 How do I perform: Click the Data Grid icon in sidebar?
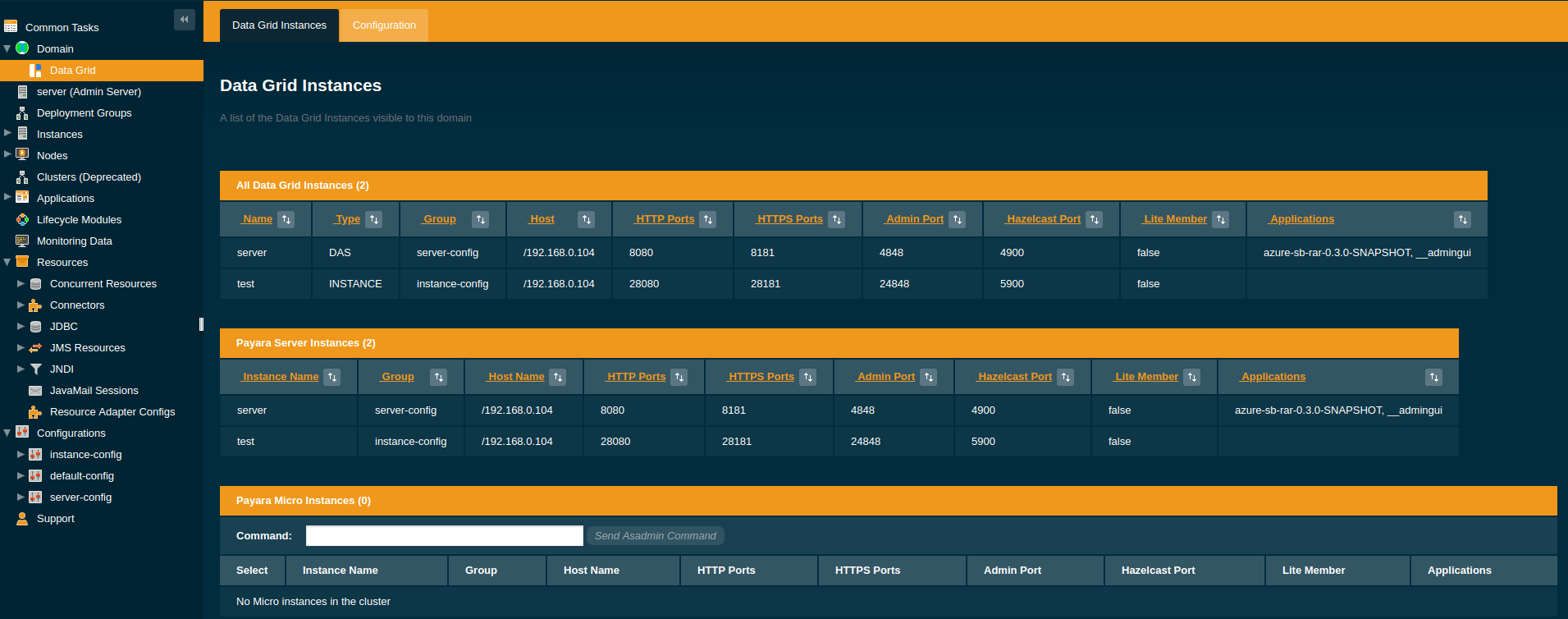coord(35,71)
